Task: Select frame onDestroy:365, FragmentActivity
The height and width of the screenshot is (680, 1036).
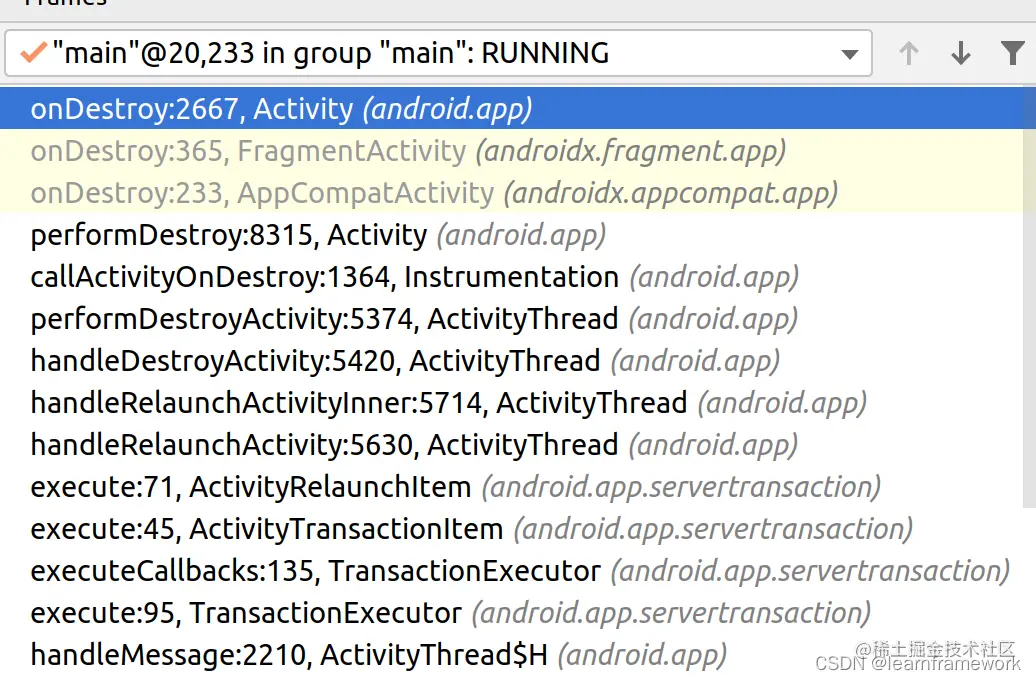Action: click(x=511, y=151)
